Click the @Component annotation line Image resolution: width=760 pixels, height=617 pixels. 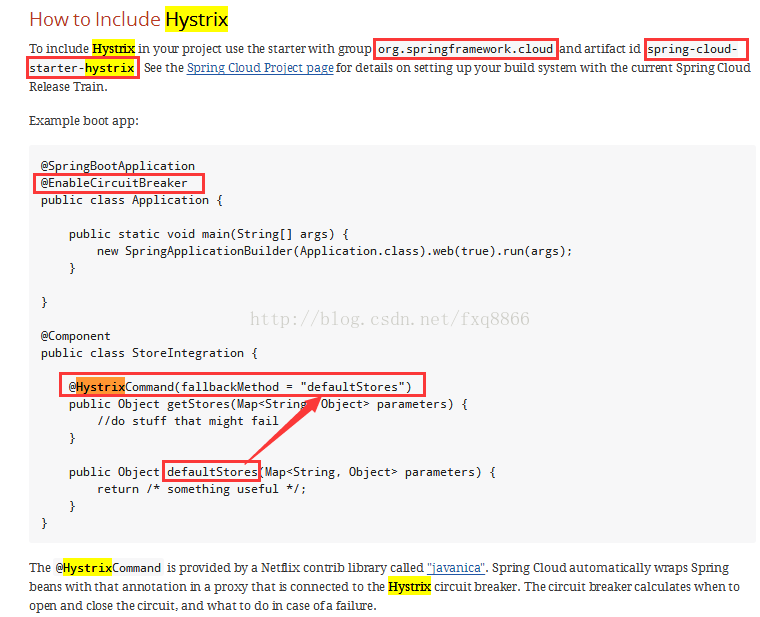click(x=76, y=336)
